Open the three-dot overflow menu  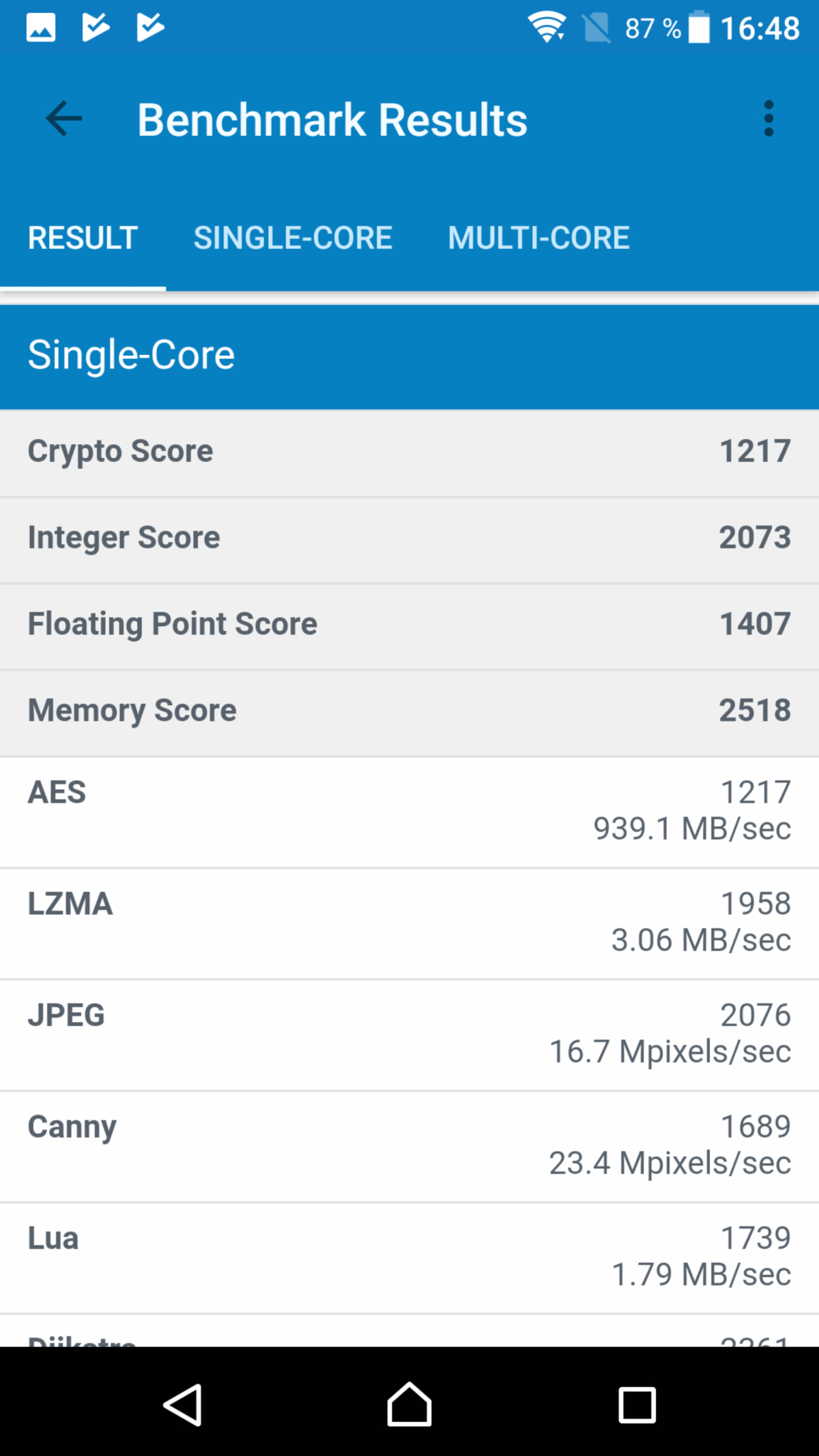[x=768, y=119]
